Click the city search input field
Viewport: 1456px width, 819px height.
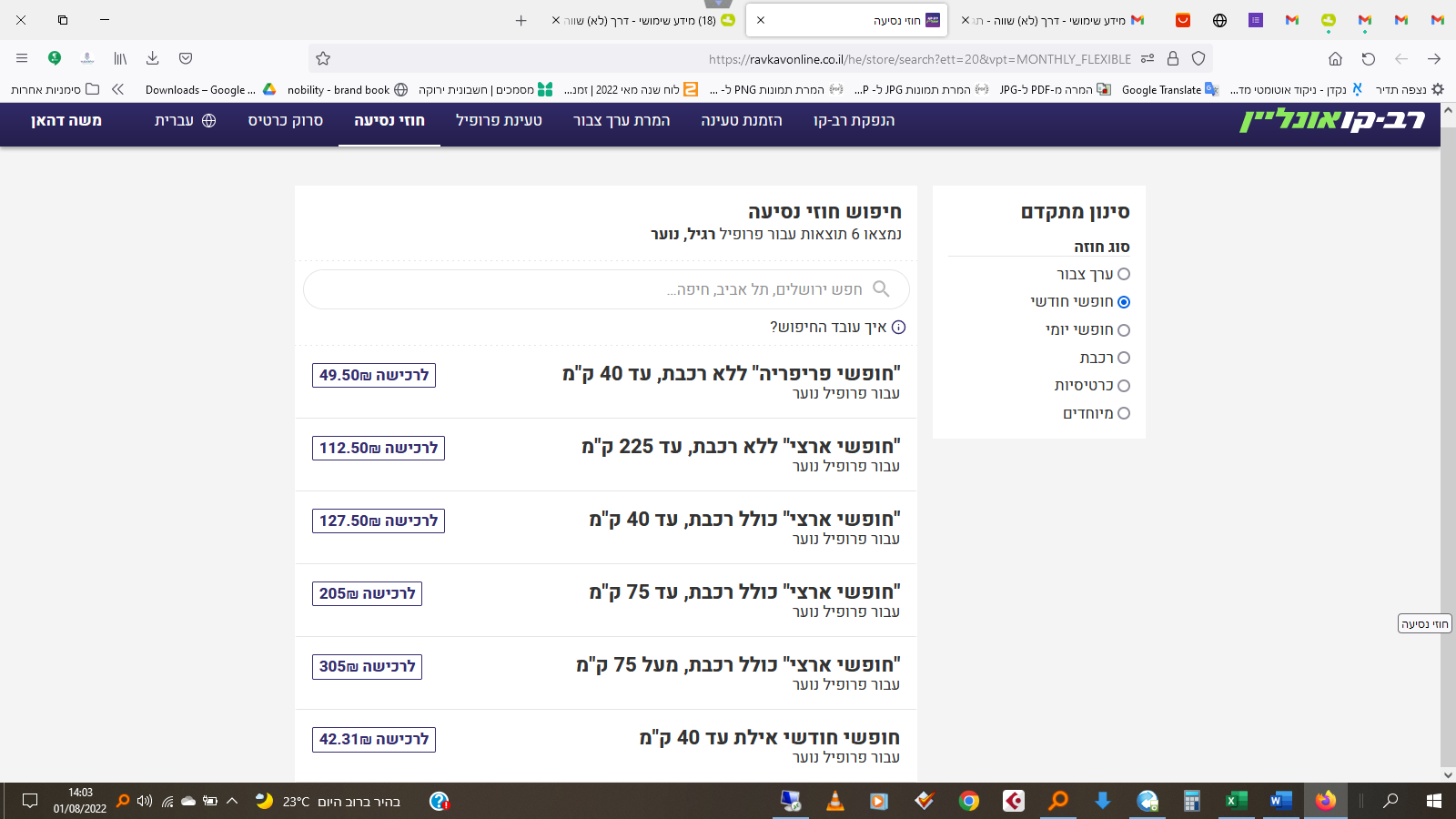pos(606,289)
